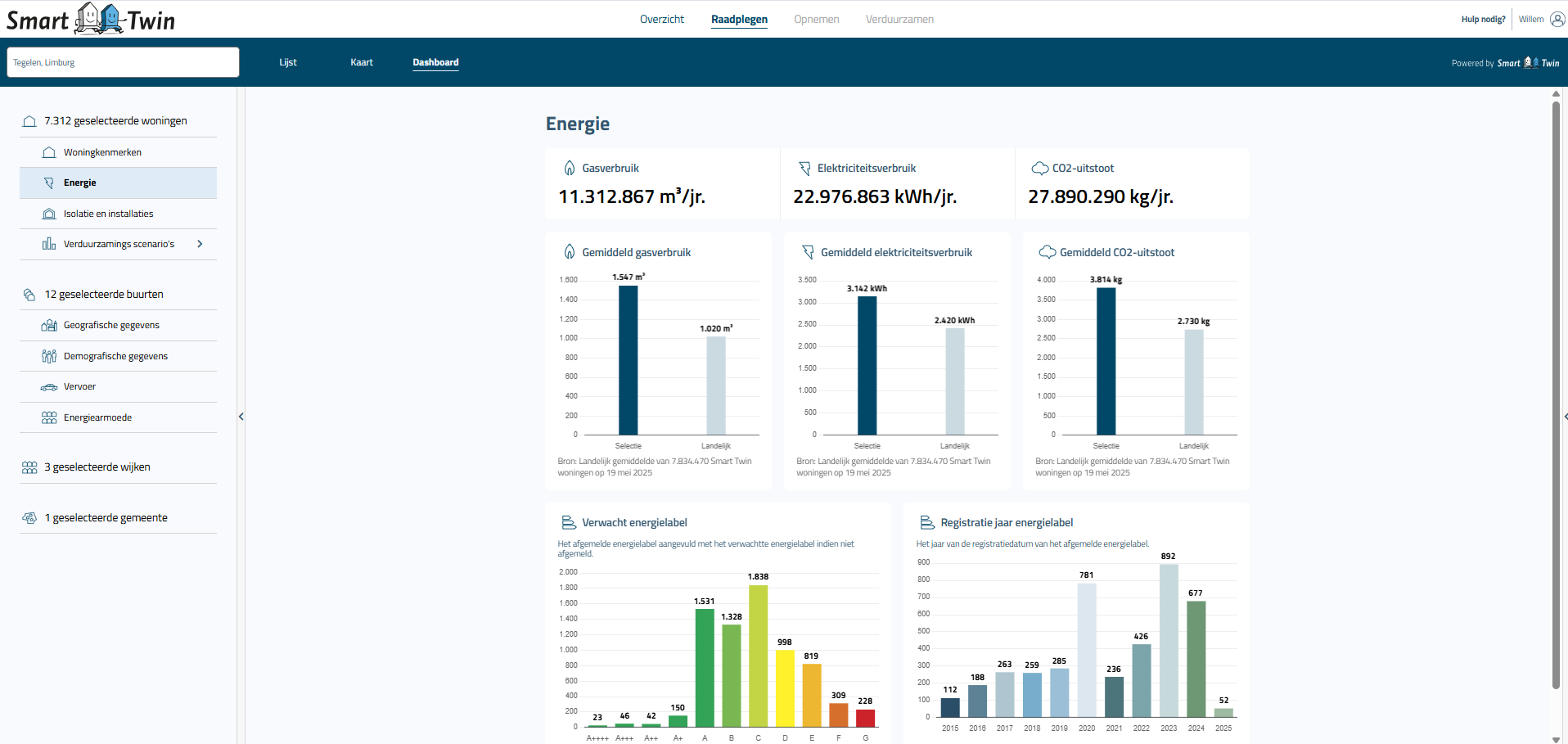The image size is (1568, 744).
Task: Open the 3 geselecteerde wijken section
Action: (98, 467)
